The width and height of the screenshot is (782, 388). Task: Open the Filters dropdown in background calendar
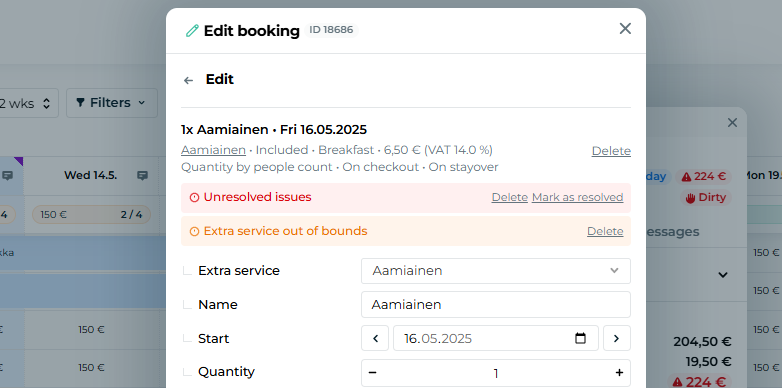[112, 103]
